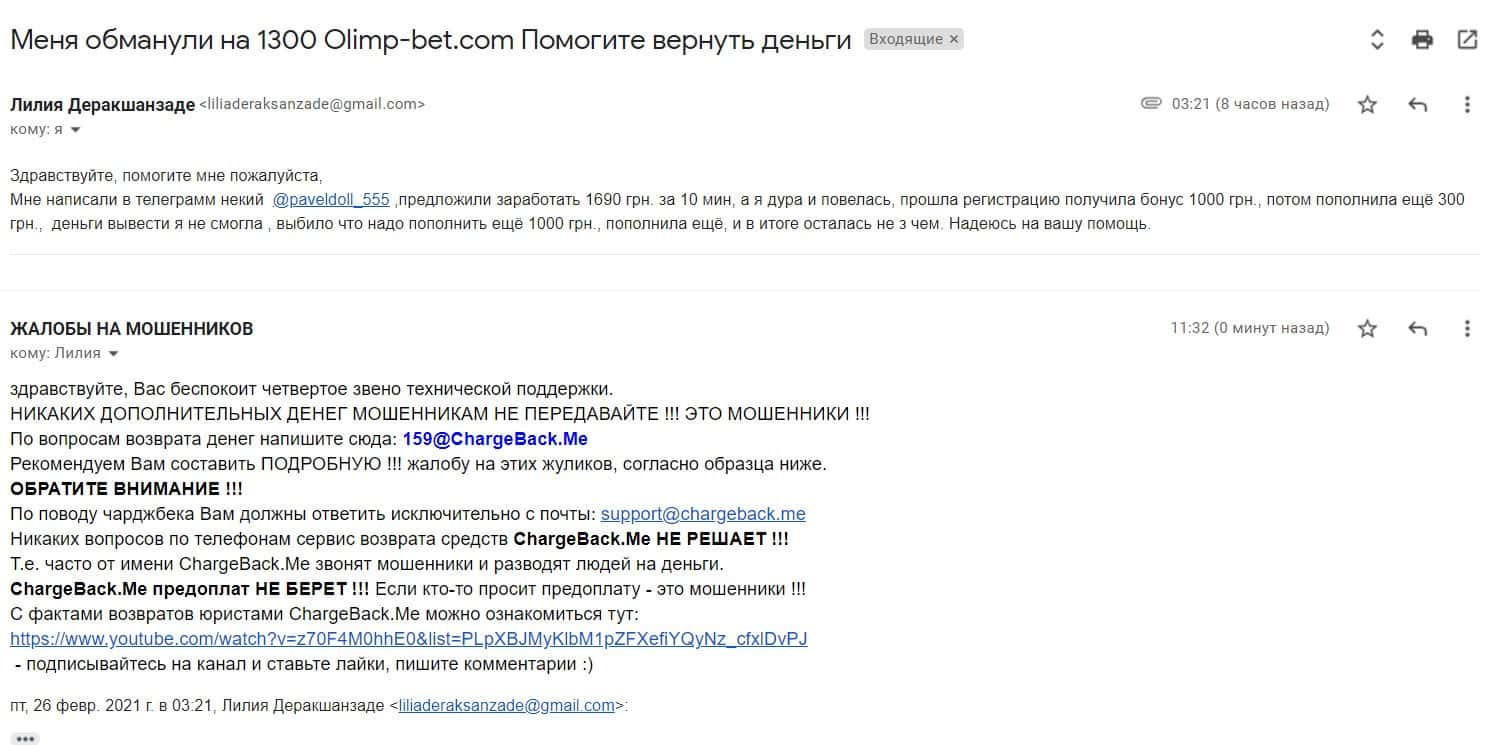Reply to the ЖАЛОБЫ НА МОШЕННИКОВ message

coord(1417,328)
